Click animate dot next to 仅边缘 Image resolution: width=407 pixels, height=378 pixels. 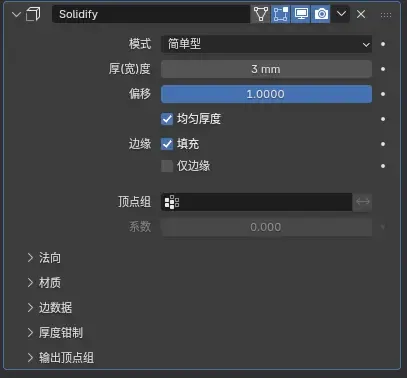pyautogui.click(x=383, y=166)
